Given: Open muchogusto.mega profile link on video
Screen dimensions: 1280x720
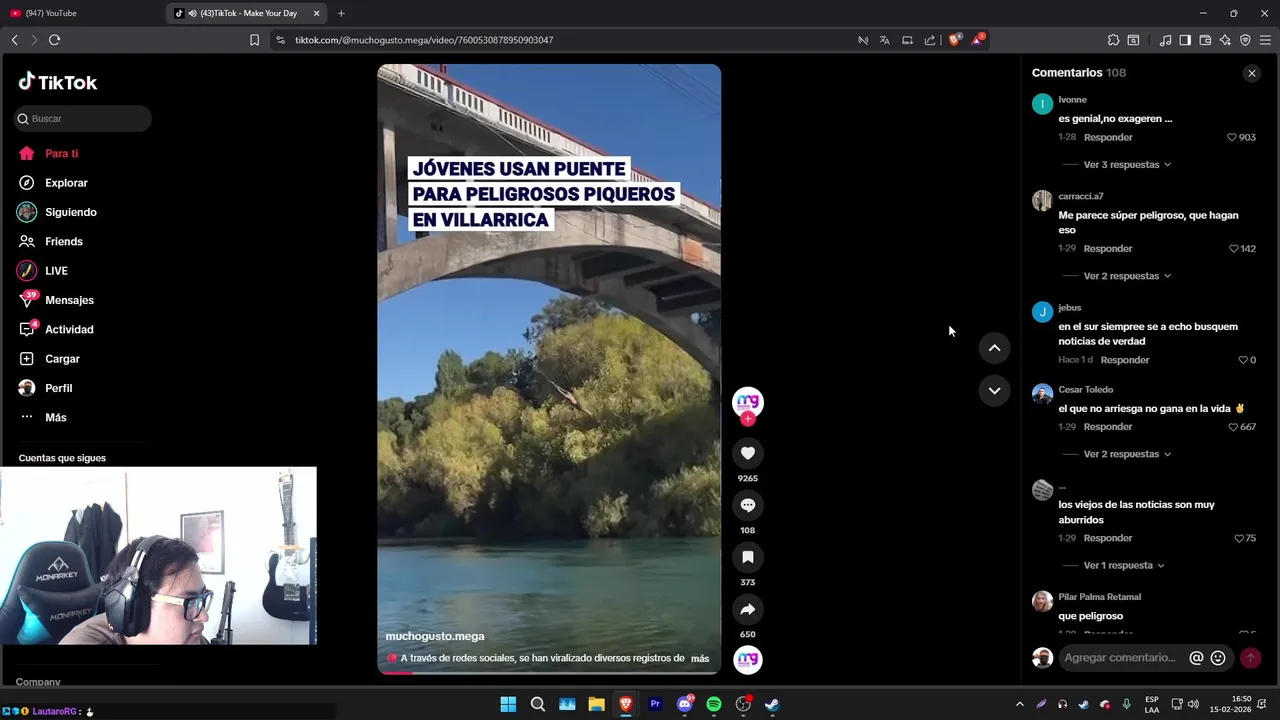Looking at the screenshot, I should pos(435,636).
